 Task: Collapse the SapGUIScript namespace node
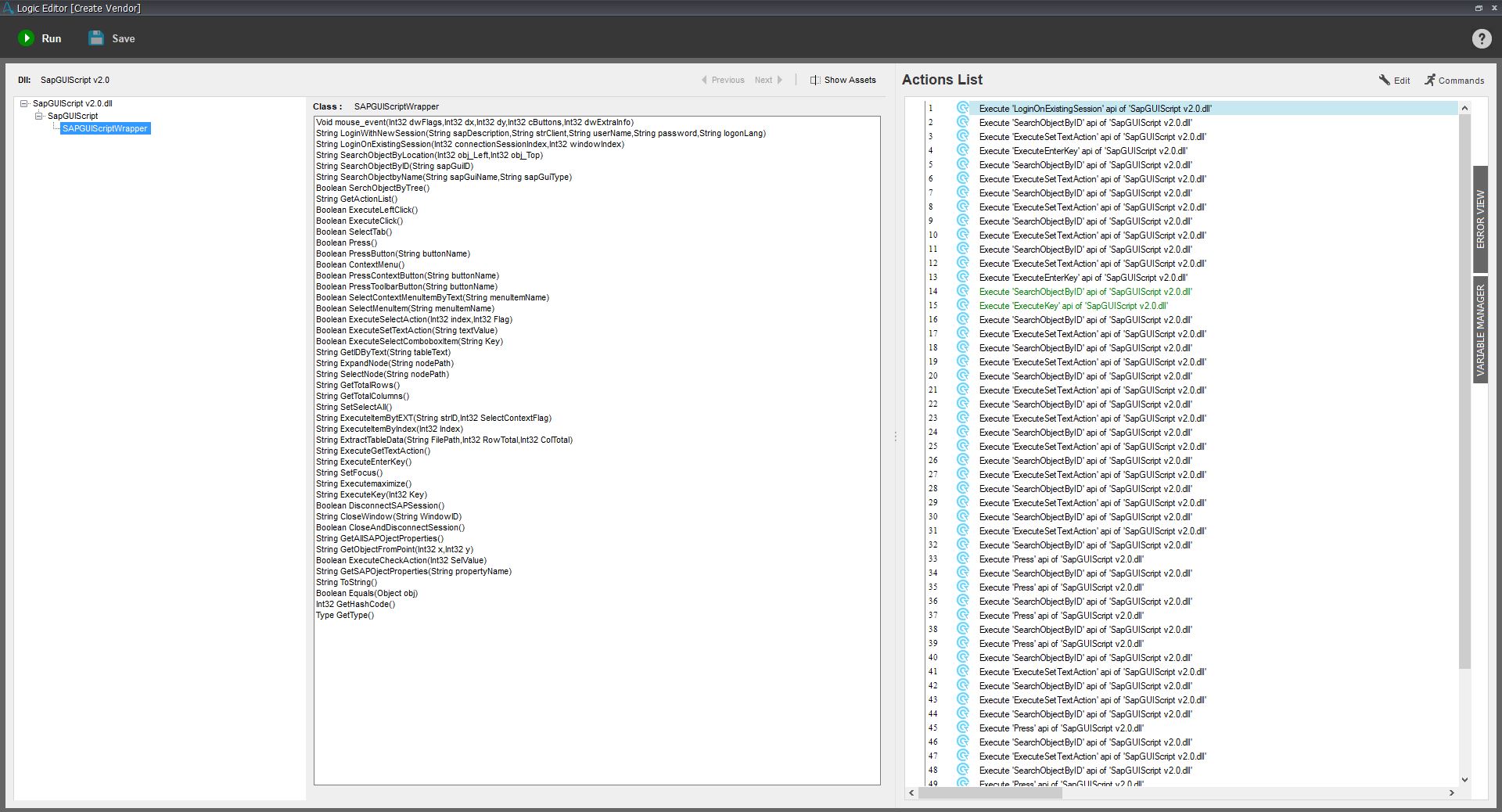point(38,116)
